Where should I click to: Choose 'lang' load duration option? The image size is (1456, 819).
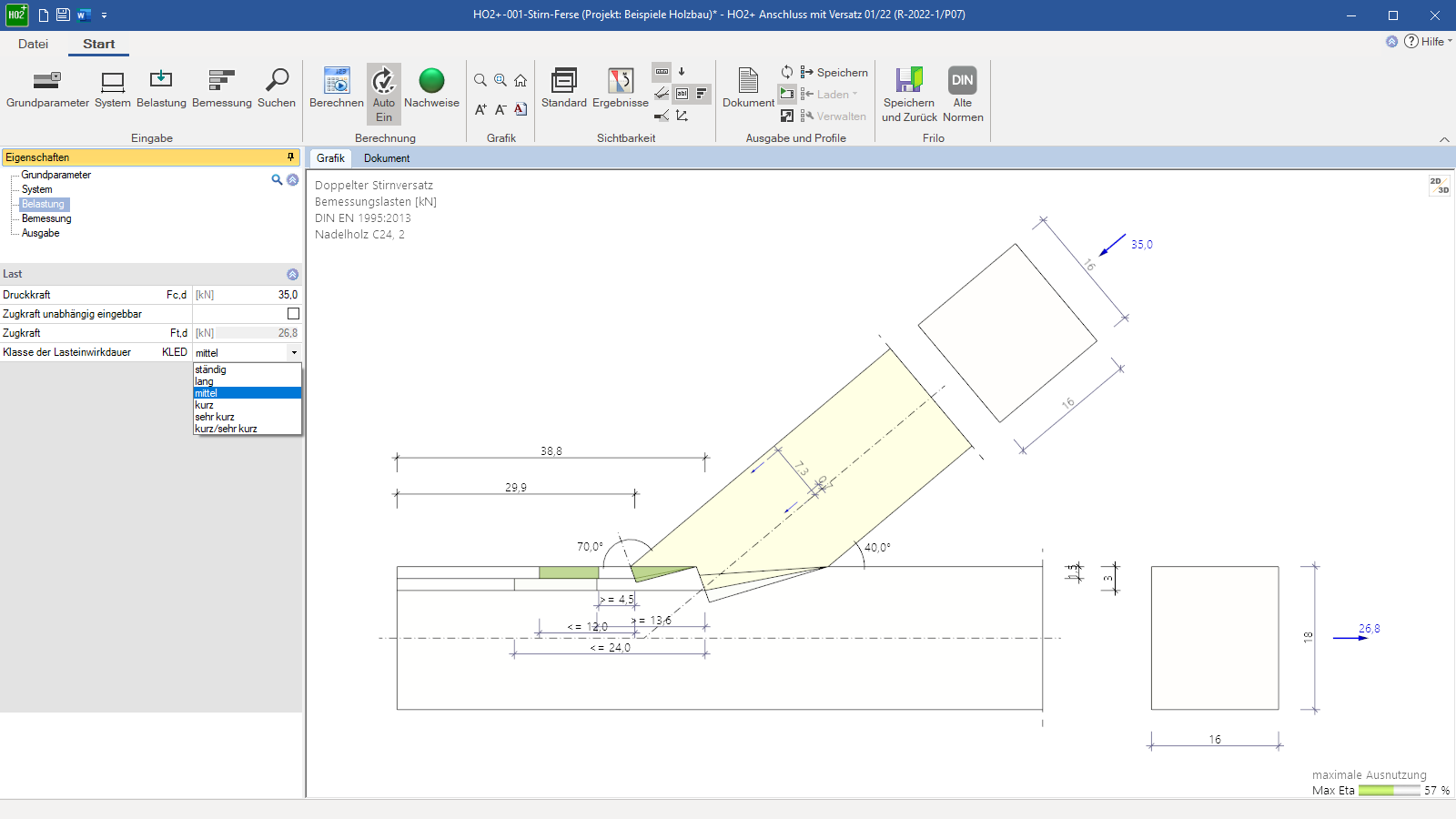(247, 381)
